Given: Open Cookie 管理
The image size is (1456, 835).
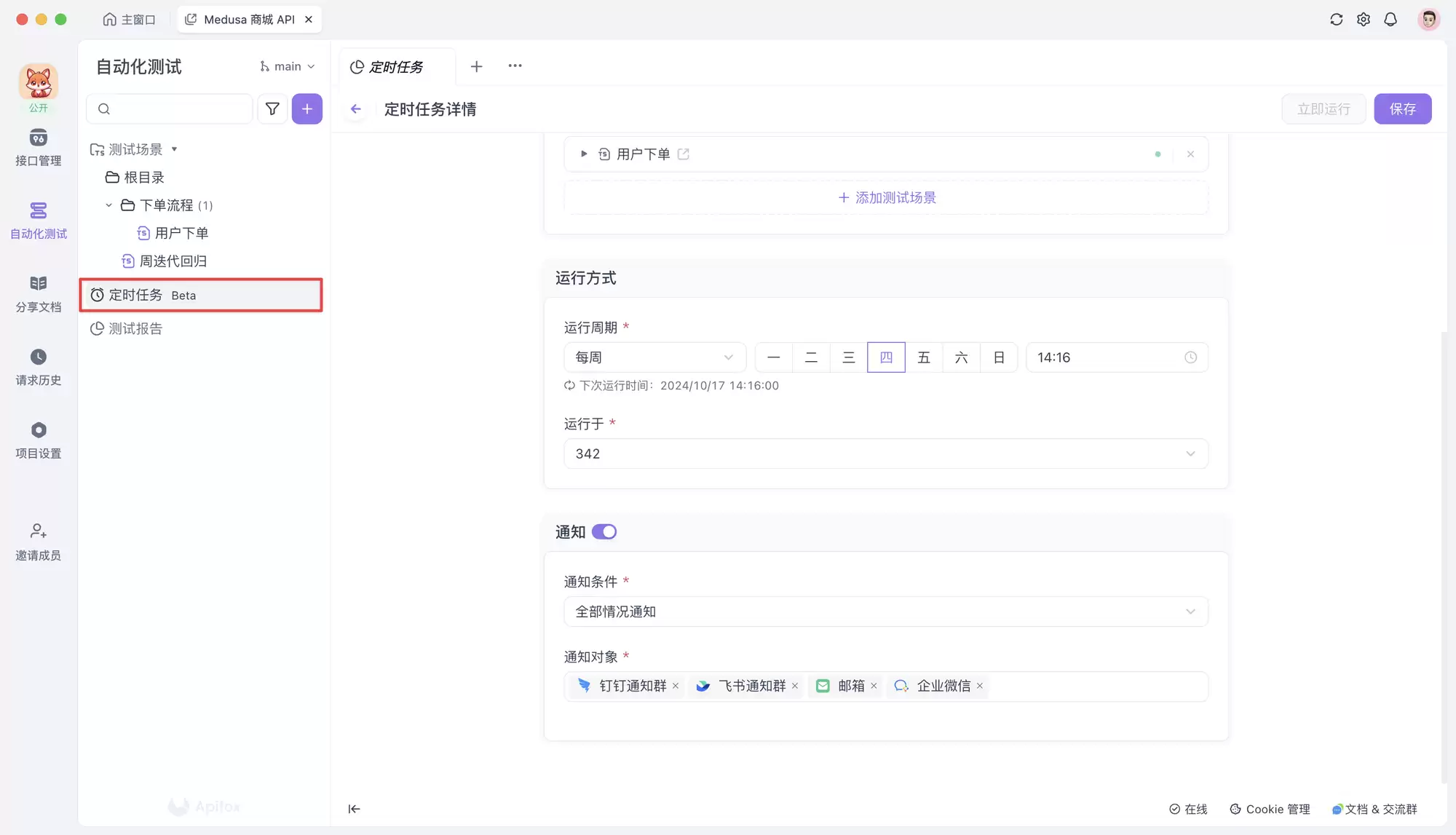Looking at the screenshot, I should pos(1270,810).
